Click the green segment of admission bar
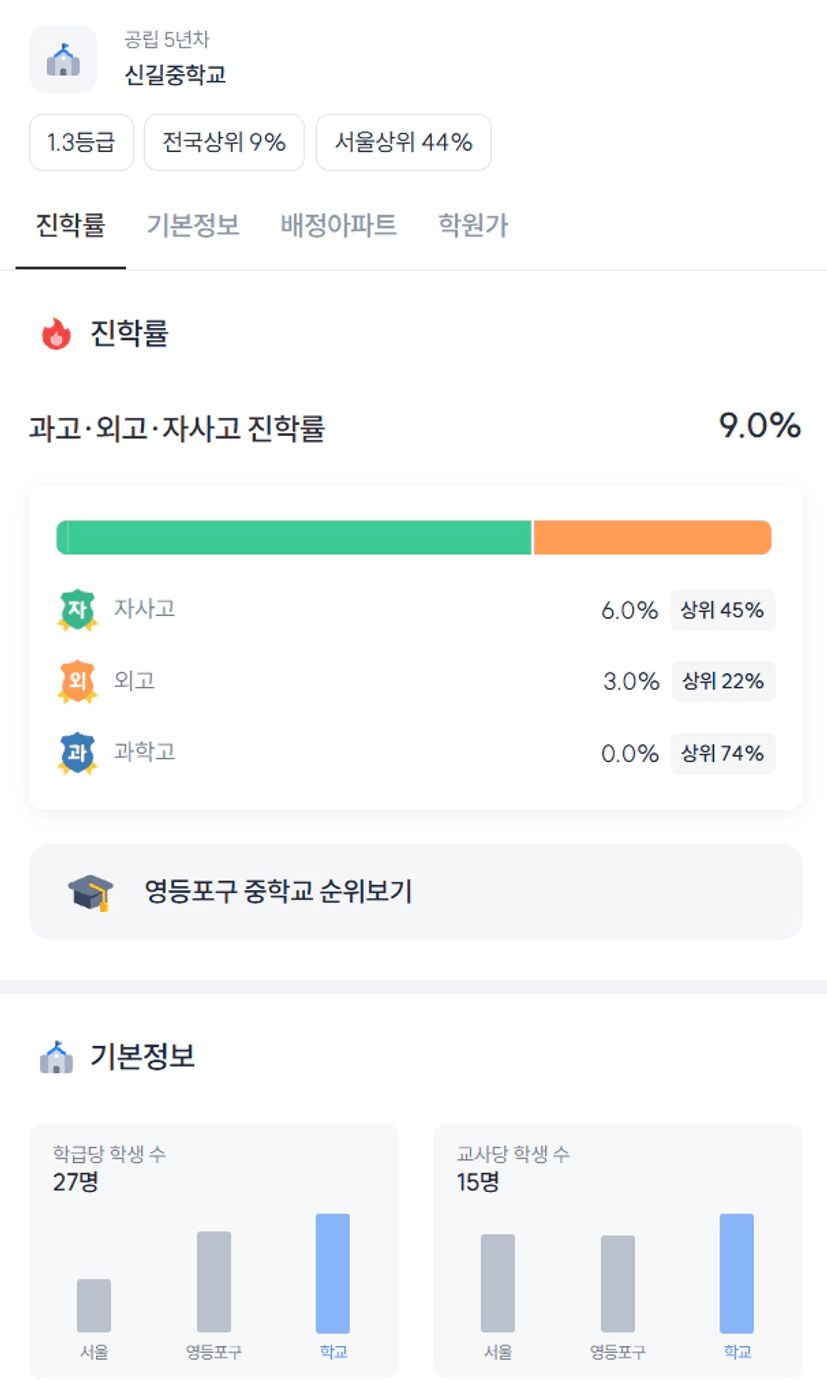 click(x=294, y=537)
